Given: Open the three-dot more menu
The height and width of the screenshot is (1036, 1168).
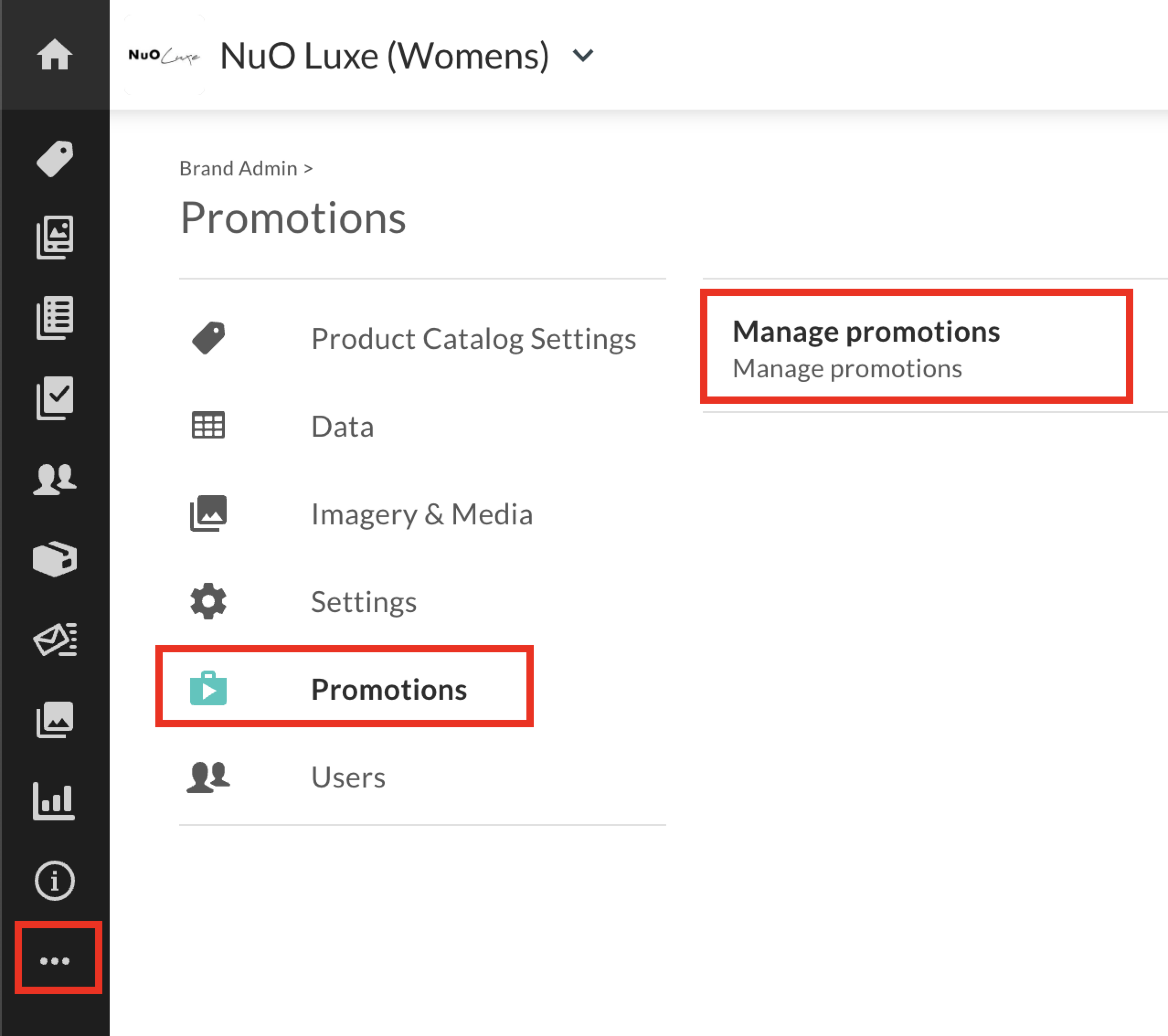Looking at the screenshot, I should [55, 961].
